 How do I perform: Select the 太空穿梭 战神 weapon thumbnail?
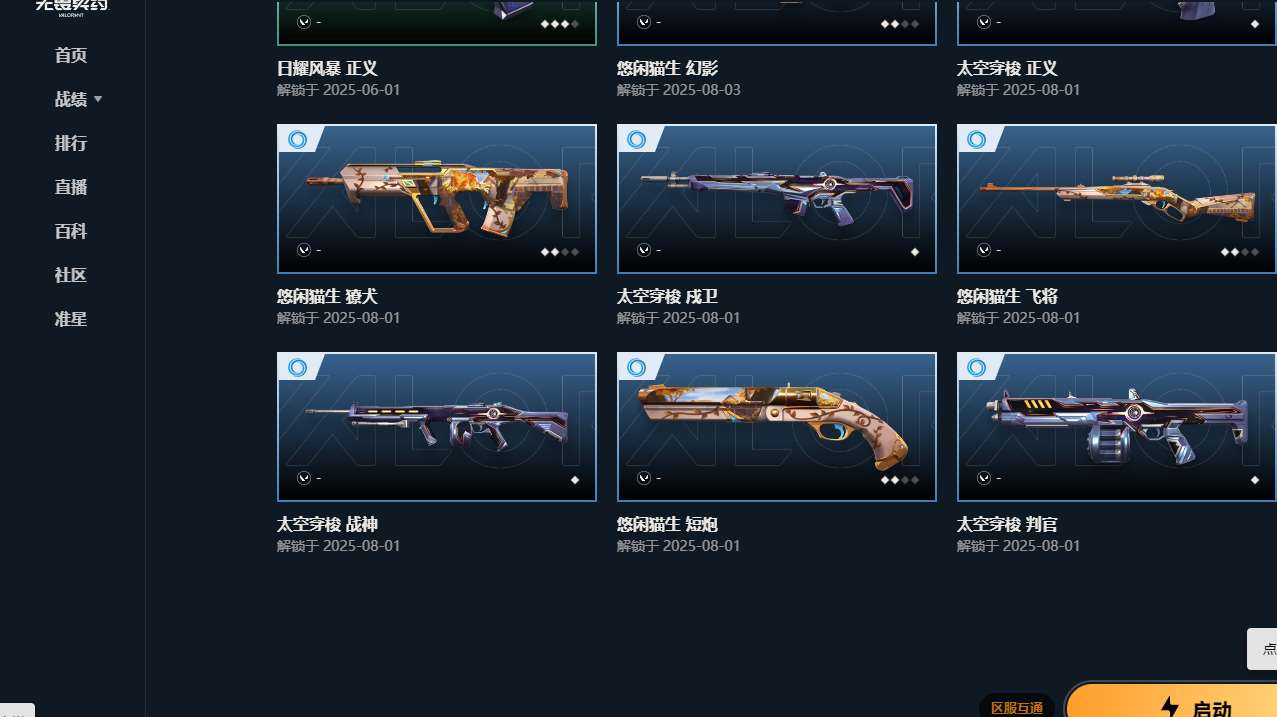pyautogui.click(x=437, y=427)
